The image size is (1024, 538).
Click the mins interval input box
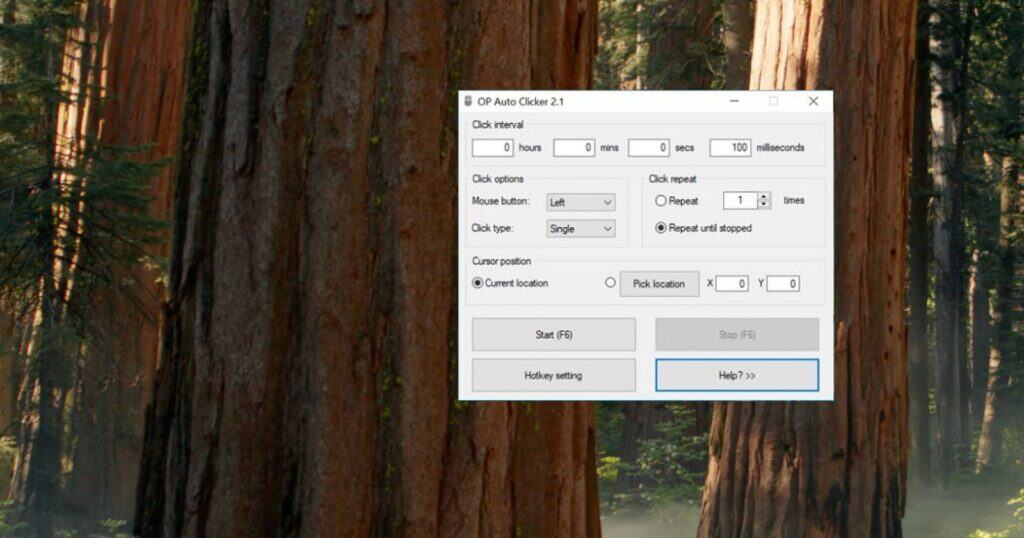(x=574, y=148)
